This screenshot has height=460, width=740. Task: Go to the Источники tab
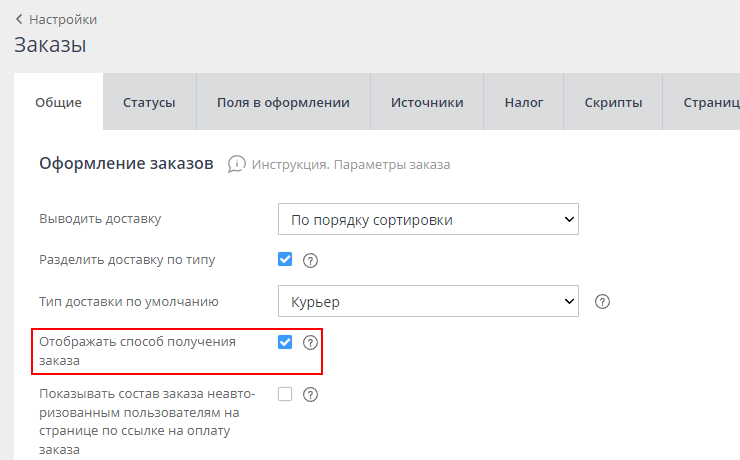pos(427,102)
